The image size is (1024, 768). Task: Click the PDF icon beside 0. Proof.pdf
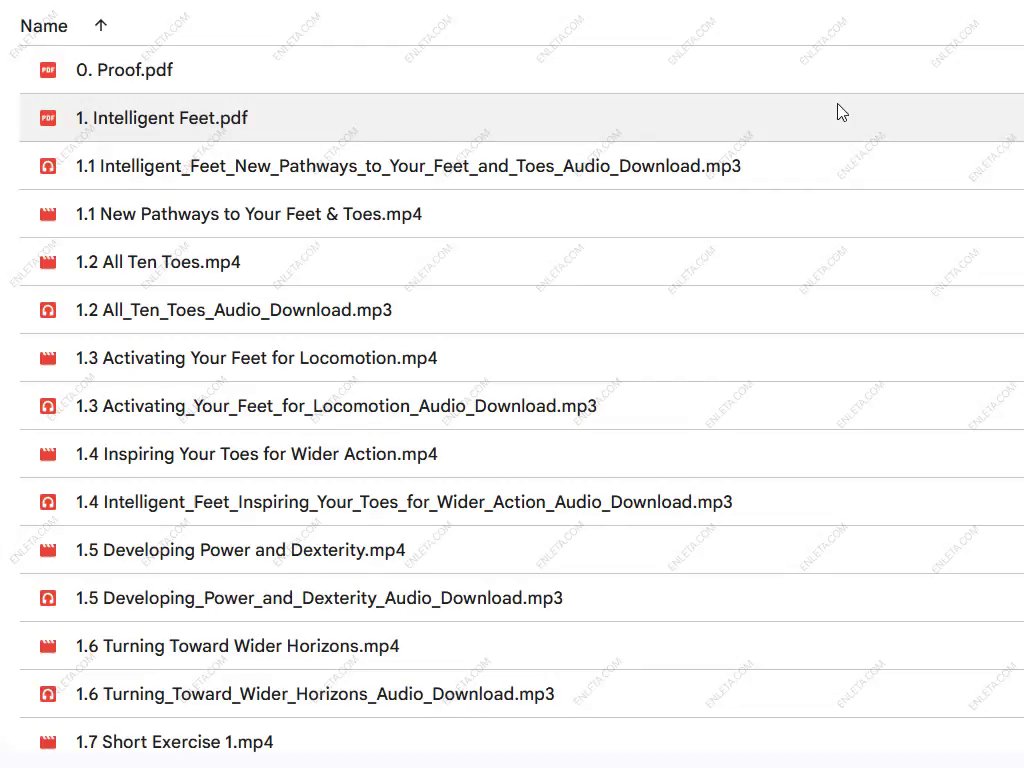(48, 70)
